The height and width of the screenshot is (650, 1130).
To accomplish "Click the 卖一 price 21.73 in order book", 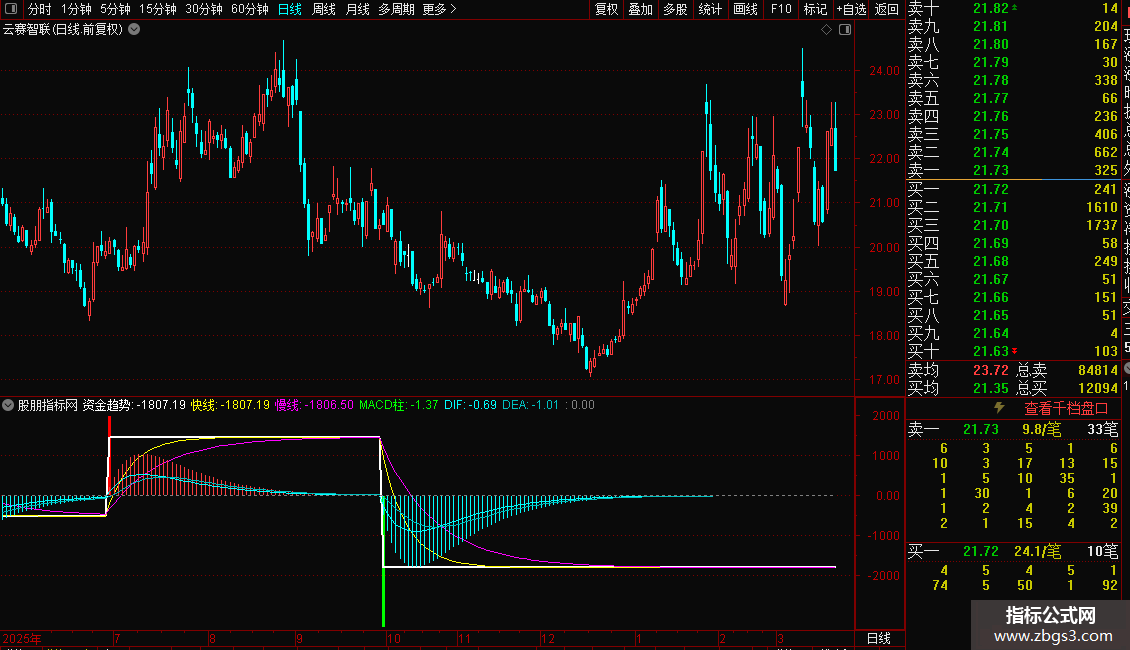I will point(991,171).
